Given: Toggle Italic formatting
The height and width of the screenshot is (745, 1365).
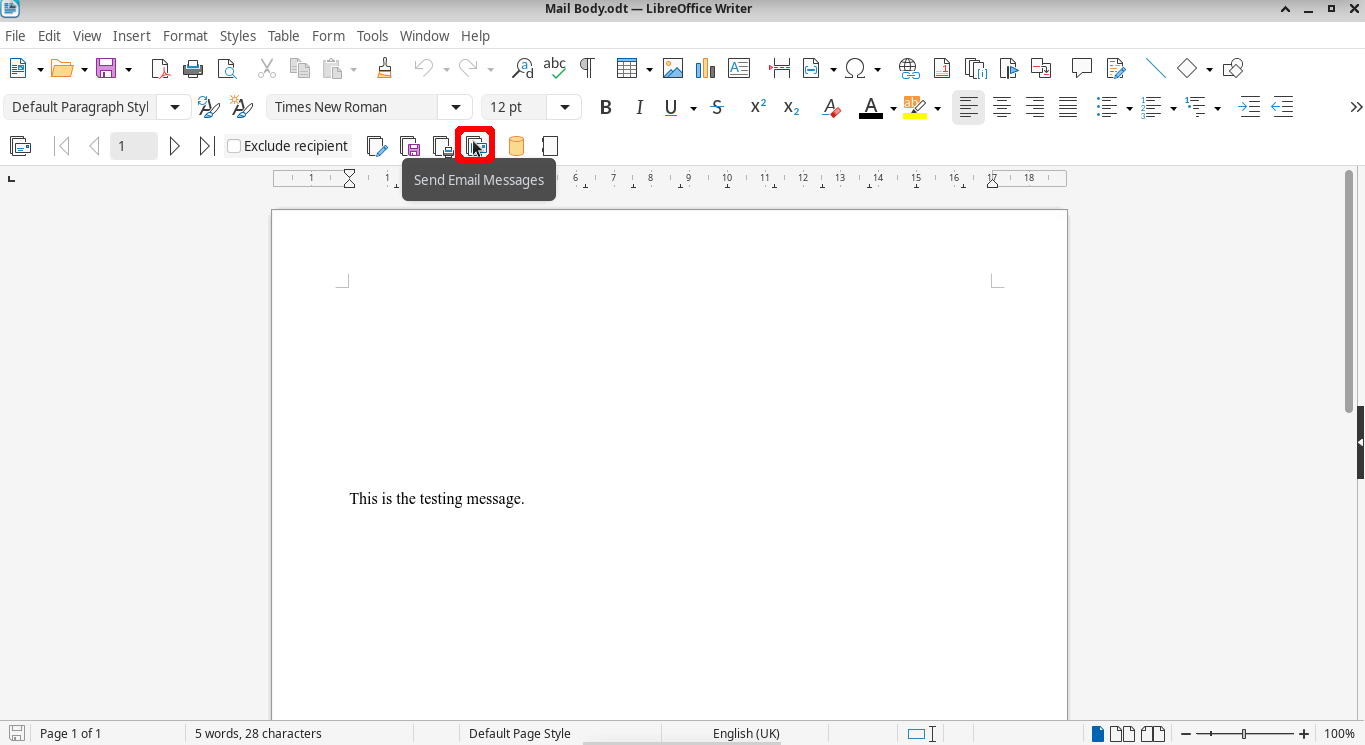Looking at the screenshot, I should pyautogui.click(x=639, y=107).
